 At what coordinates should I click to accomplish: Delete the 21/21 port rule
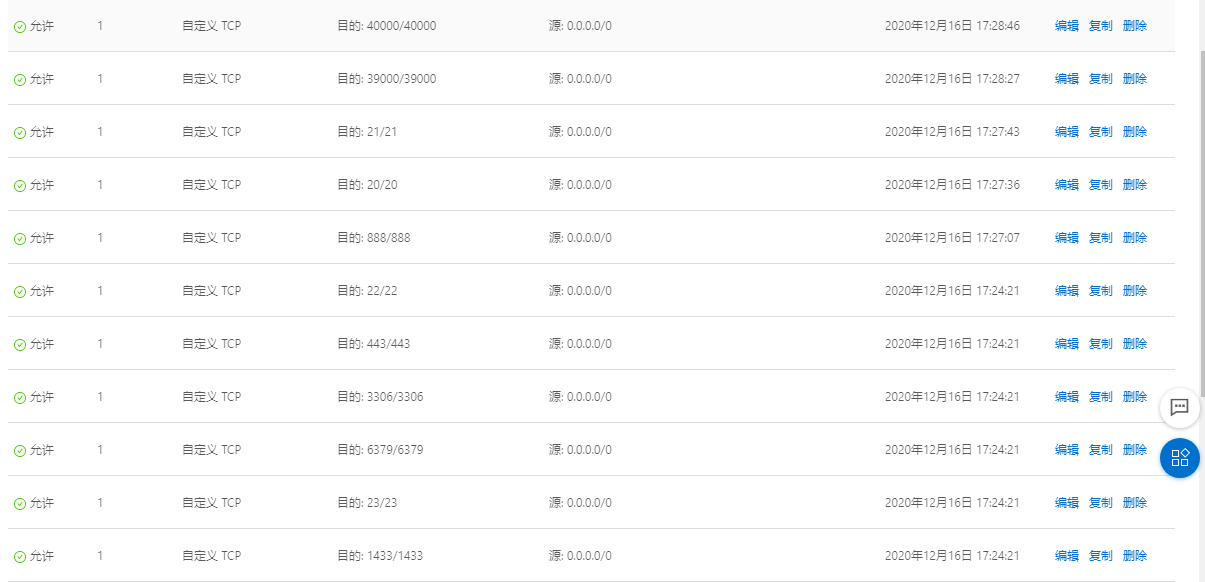coord(1135,132)
